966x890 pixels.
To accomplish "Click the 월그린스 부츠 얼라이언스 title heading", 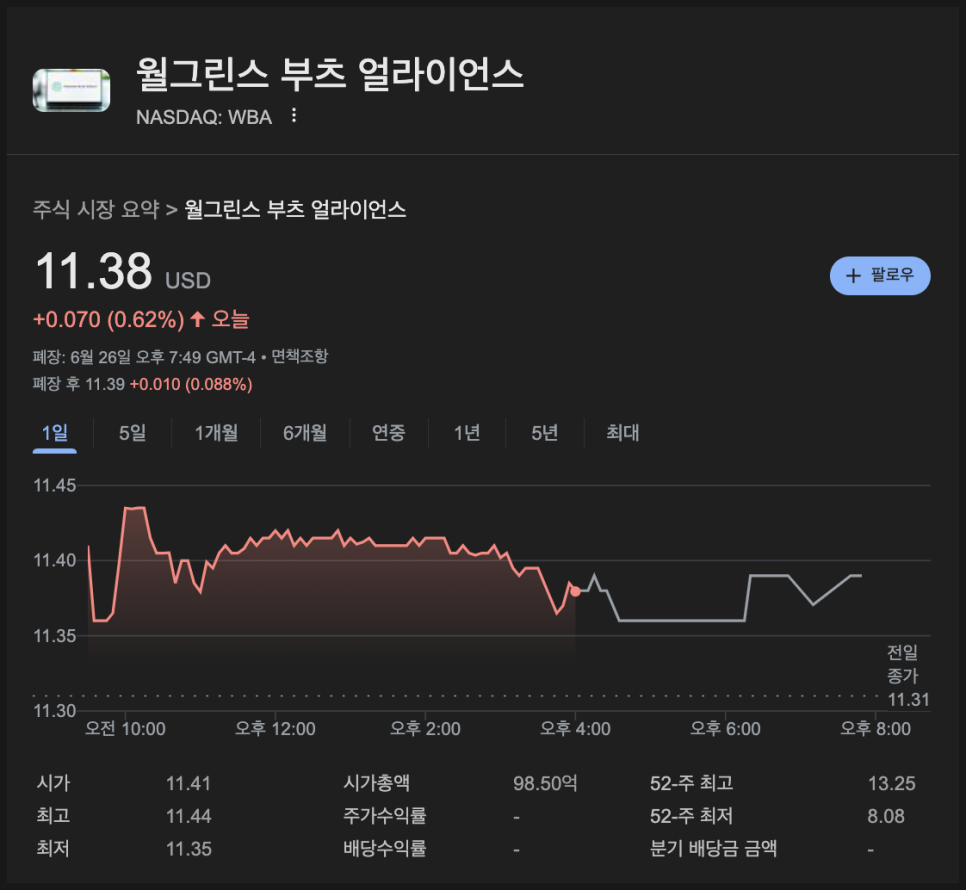I will click(330, 74).
